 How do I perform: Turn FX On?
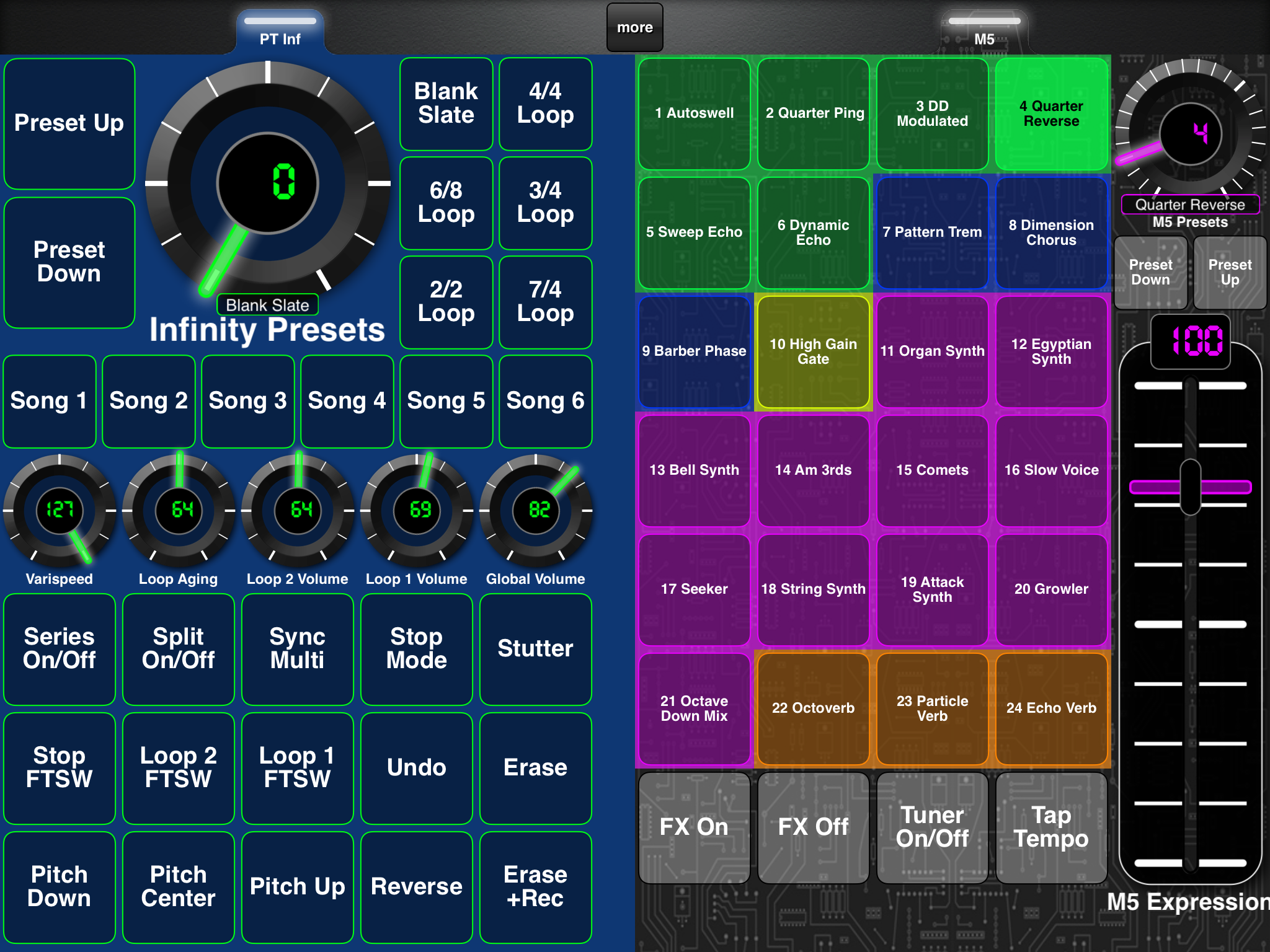click(x=695, y=827)
